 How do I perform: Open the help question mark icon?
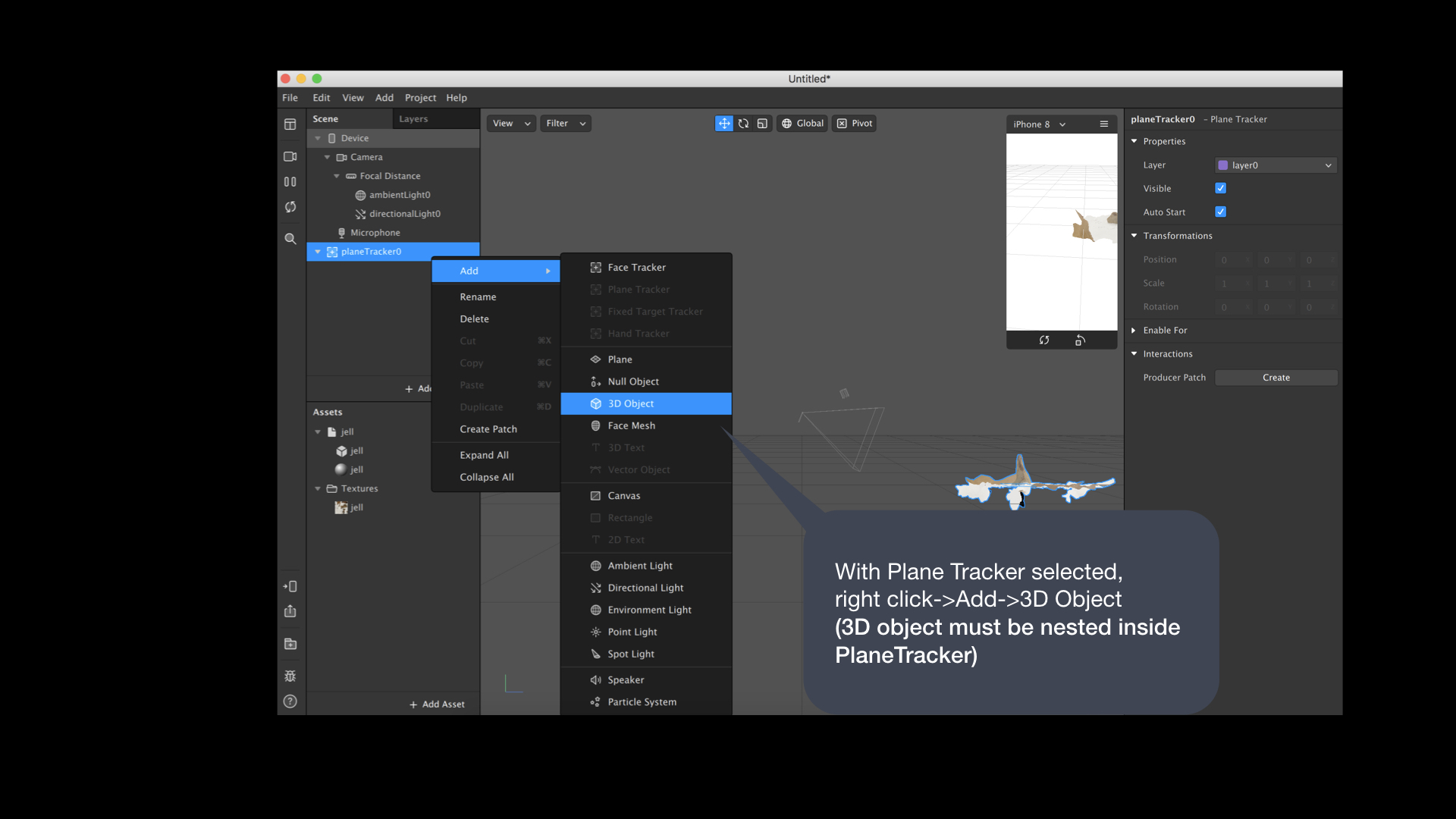(x=290, y=701)
